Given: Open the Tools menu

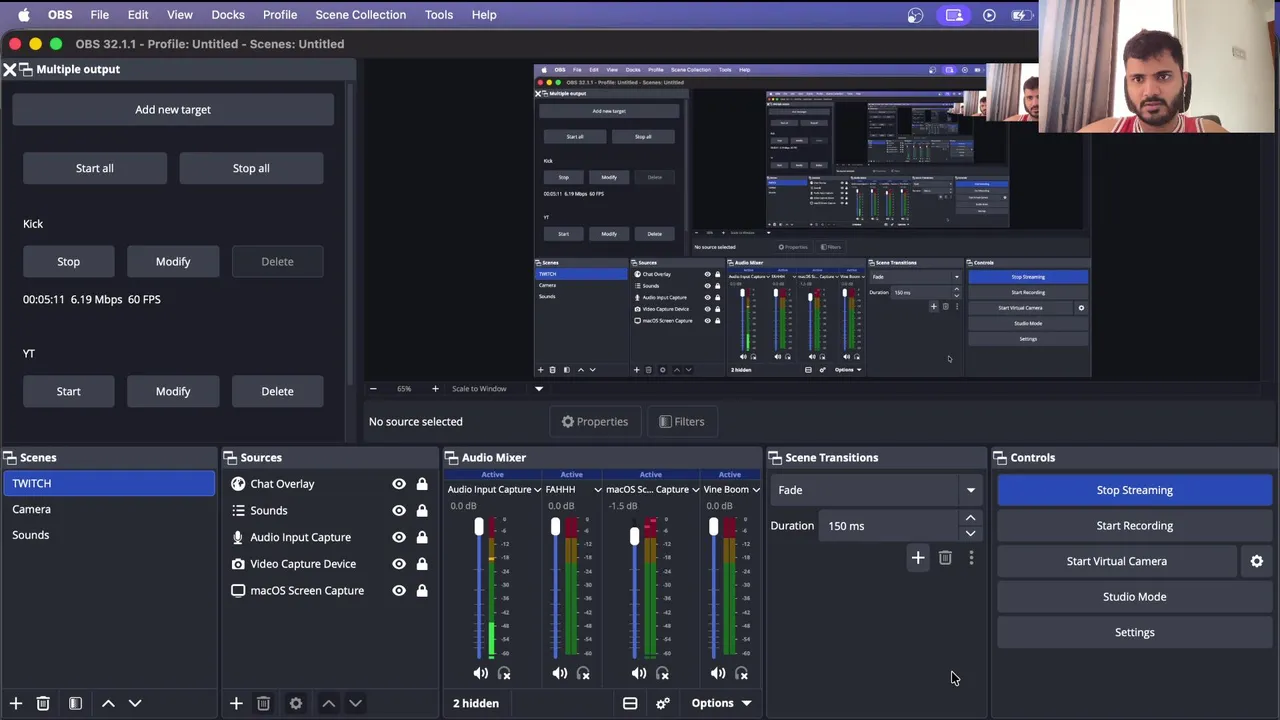Looking at the screenshot, I should (x=439, y=15).
